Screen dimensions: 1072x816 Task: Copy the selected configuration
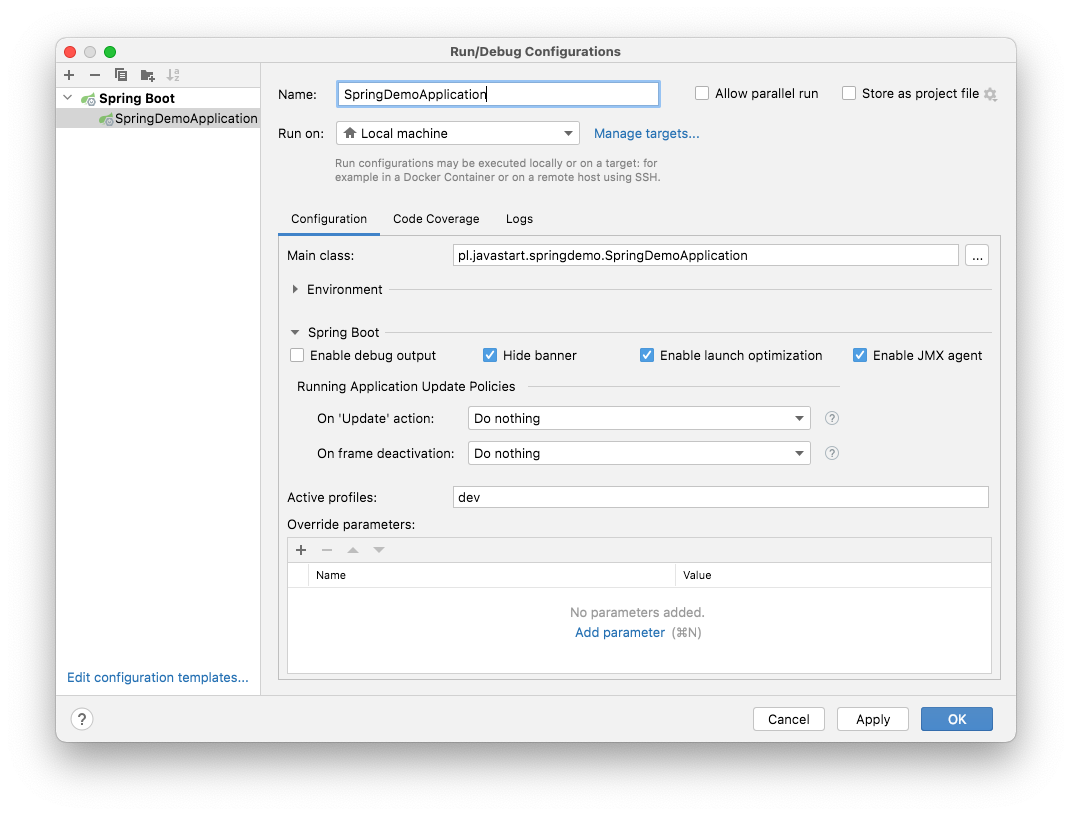tap(121, 75)
